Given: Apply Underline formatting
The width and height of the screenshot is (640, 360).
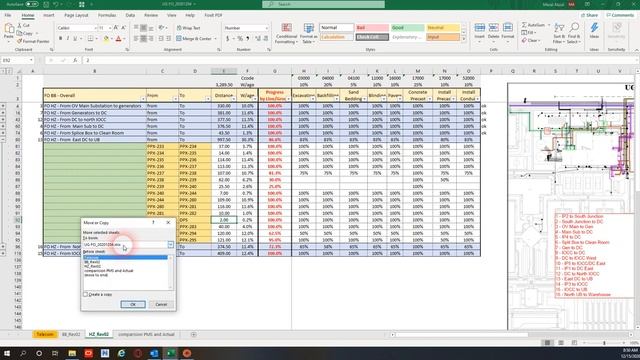Looking at the screenshot, I should 75,39.
